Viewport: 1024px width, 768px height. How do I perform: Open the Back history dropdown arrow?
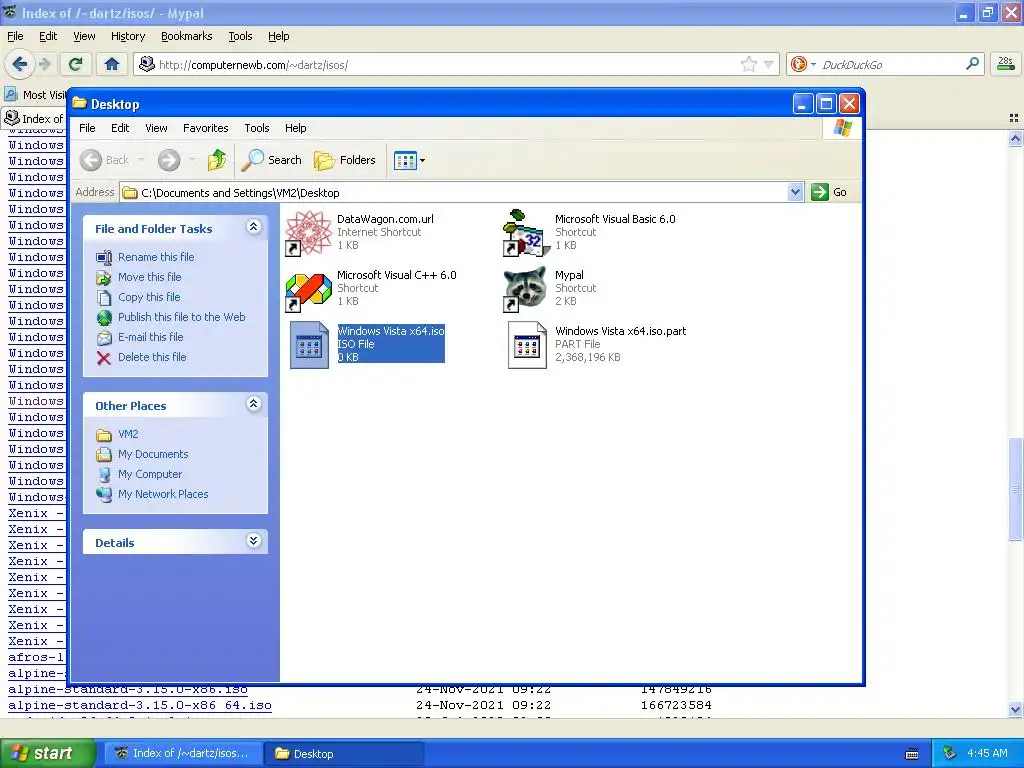tap(142, 160)
